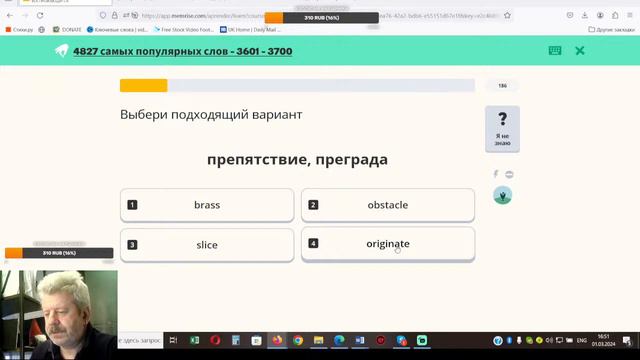
Task: Open Opera browser from taskbar
Action: click(x=216, y=340)
